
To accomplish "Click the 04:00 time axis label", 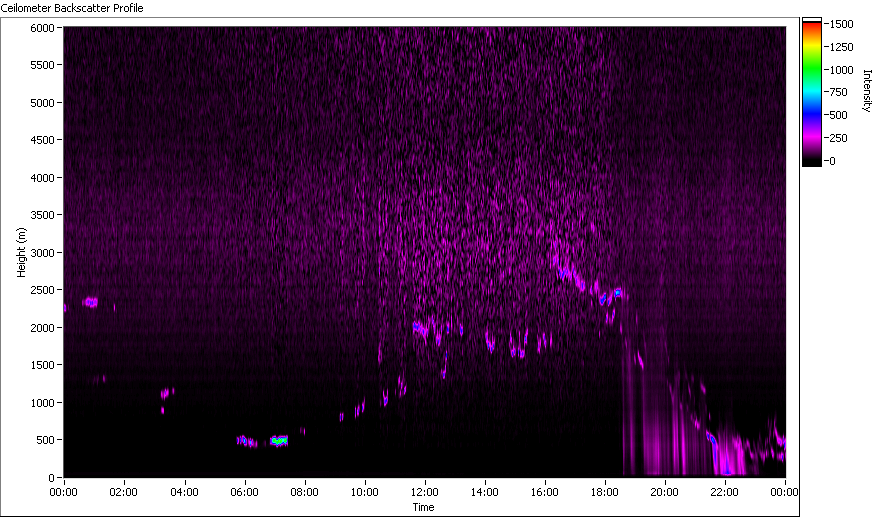I will pos(184,492).
